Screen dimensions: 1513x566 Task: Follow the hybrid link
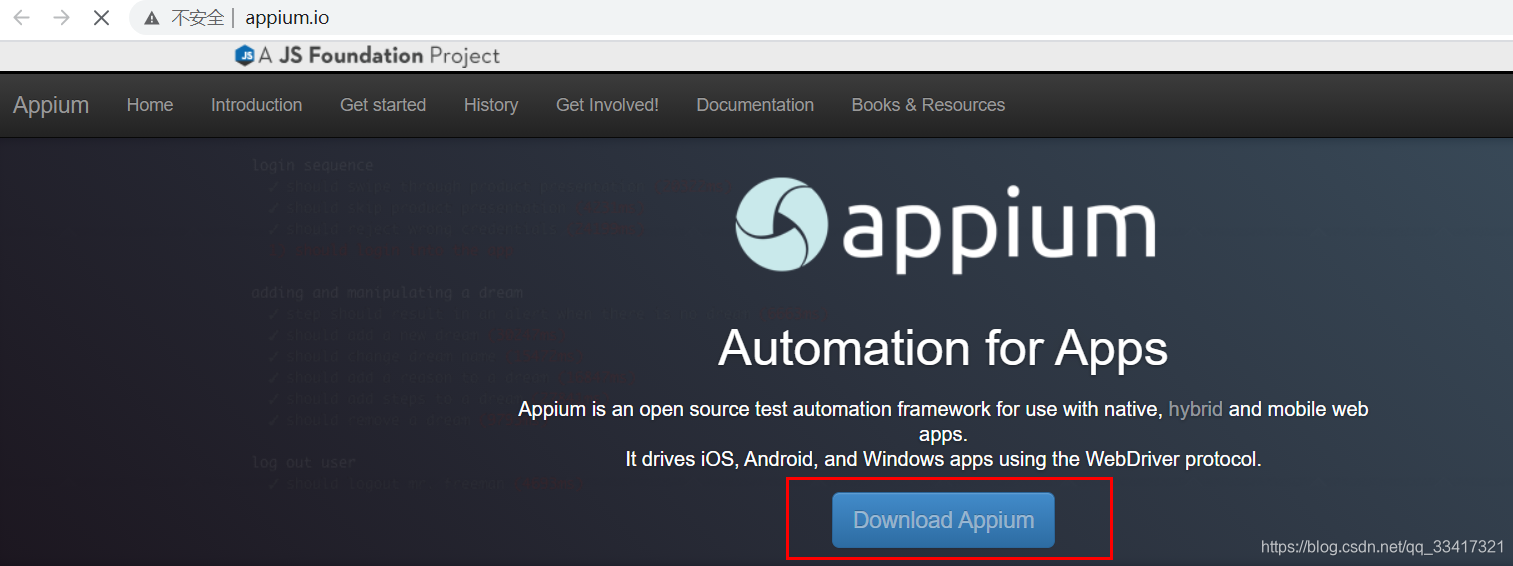1196,409
